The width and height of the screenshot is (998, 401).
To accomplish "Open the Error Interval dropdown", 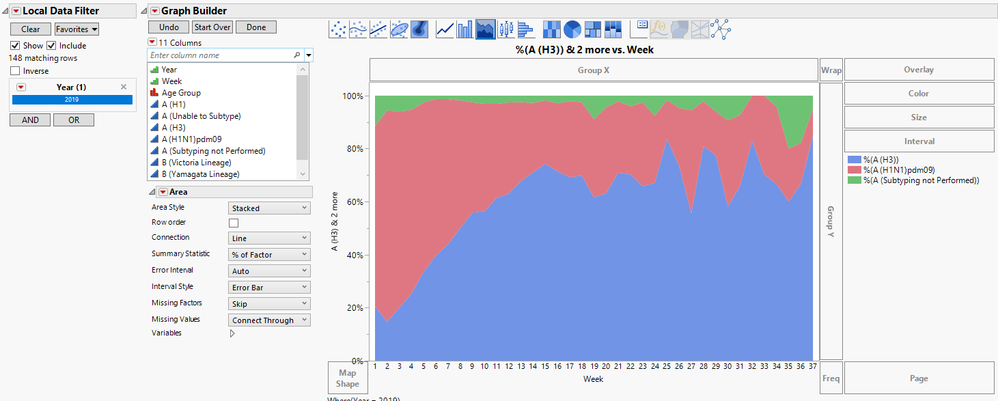I will click(269, 271).
